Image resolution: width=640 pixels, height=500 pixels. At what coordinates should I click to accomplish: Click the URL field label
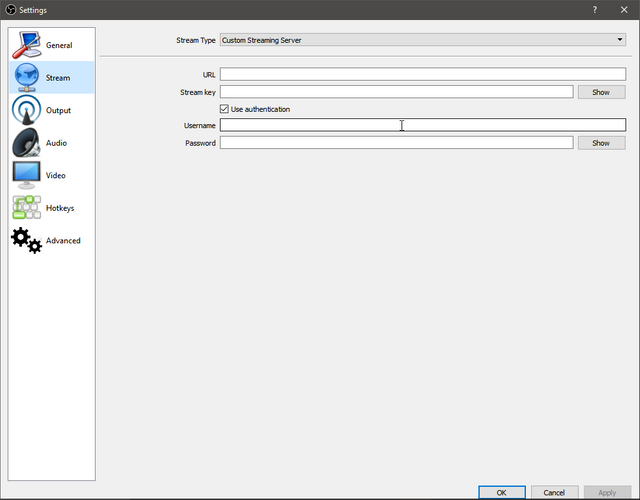[x=209, y=75]
